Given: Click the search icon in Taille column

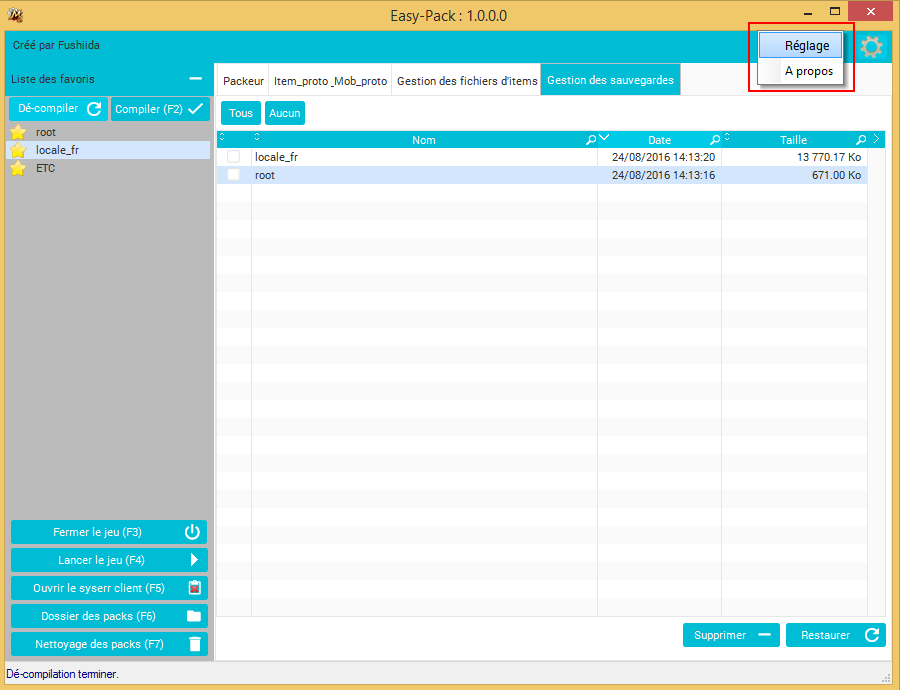Looking at the screenshot, I should pyautogui.click(x=861, y=139).
